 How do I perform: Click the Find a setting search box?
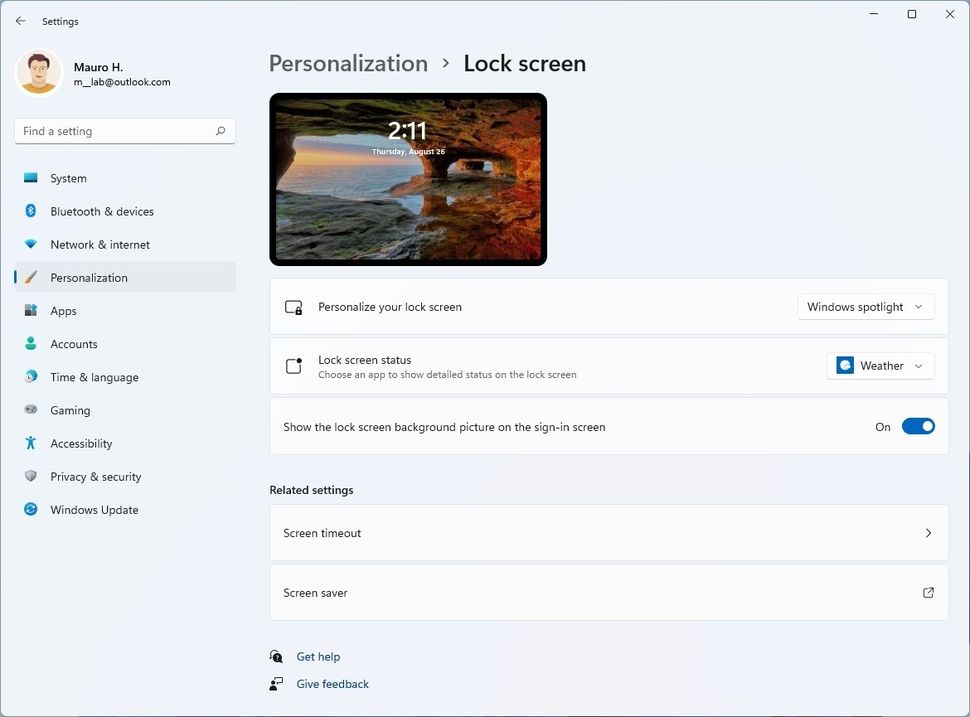tap(115, 131)
